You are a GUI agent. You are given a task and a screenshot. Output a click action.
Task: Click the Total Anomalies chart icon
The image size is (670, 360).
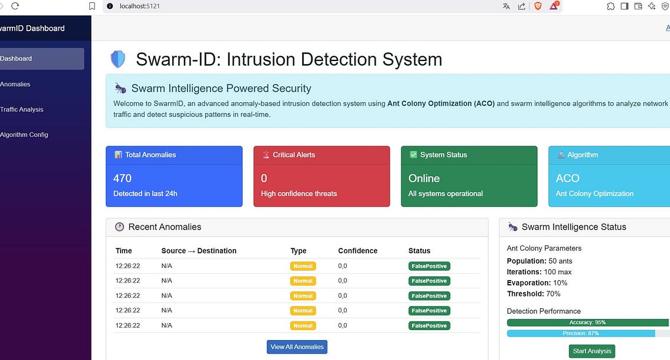pos(118,155)
